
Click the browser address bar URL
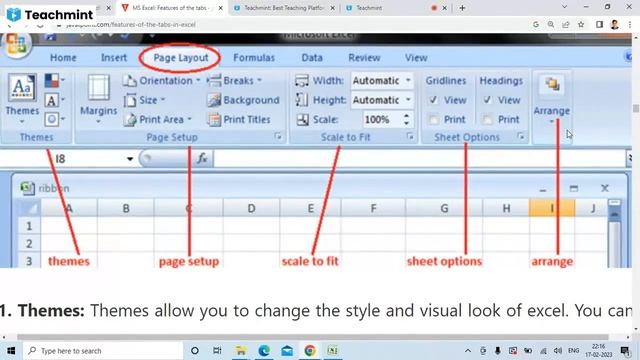(131, 24)
